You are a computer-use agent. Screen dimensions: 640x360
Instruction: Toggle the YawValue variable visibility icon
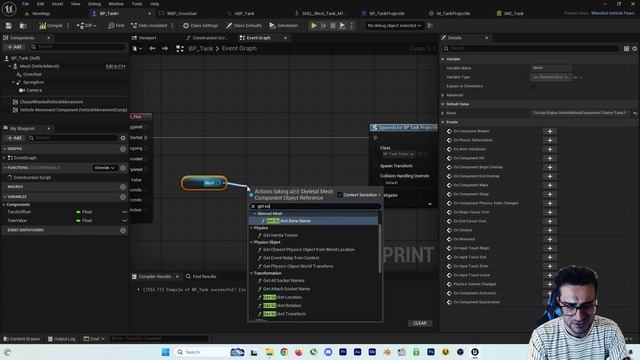(x=124, y=220)
